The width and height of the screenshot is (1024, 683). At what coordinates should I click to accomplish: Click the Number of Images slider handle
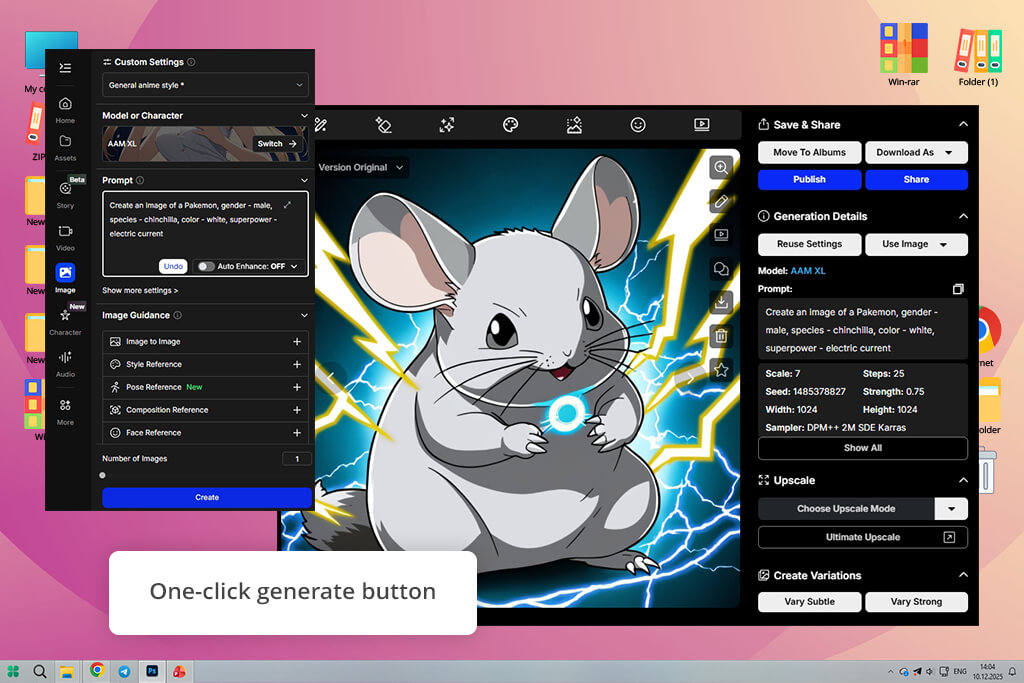(103, 475)
